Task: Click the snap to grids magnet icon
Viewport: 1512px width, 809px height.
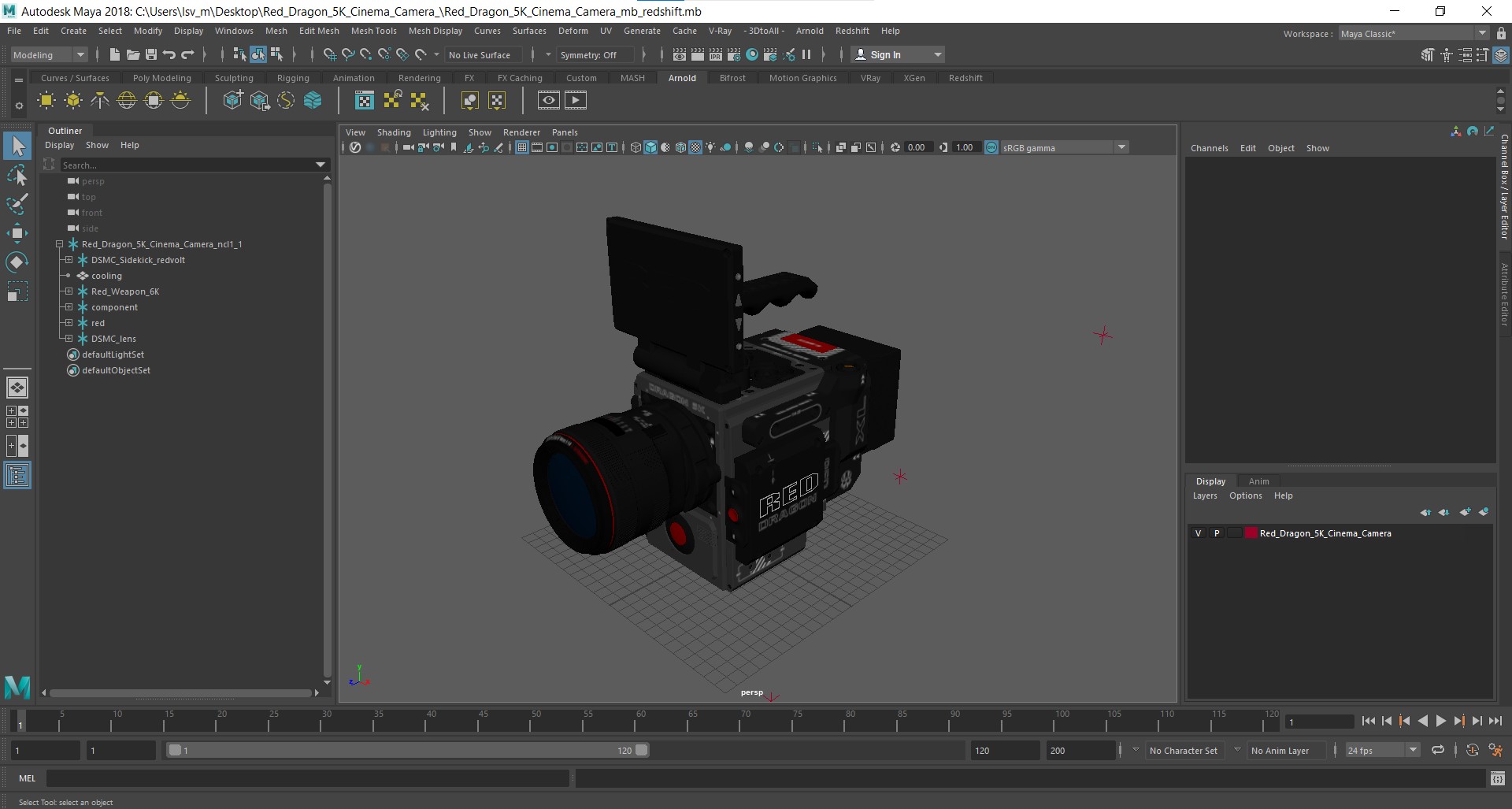Action: (329, 54)
